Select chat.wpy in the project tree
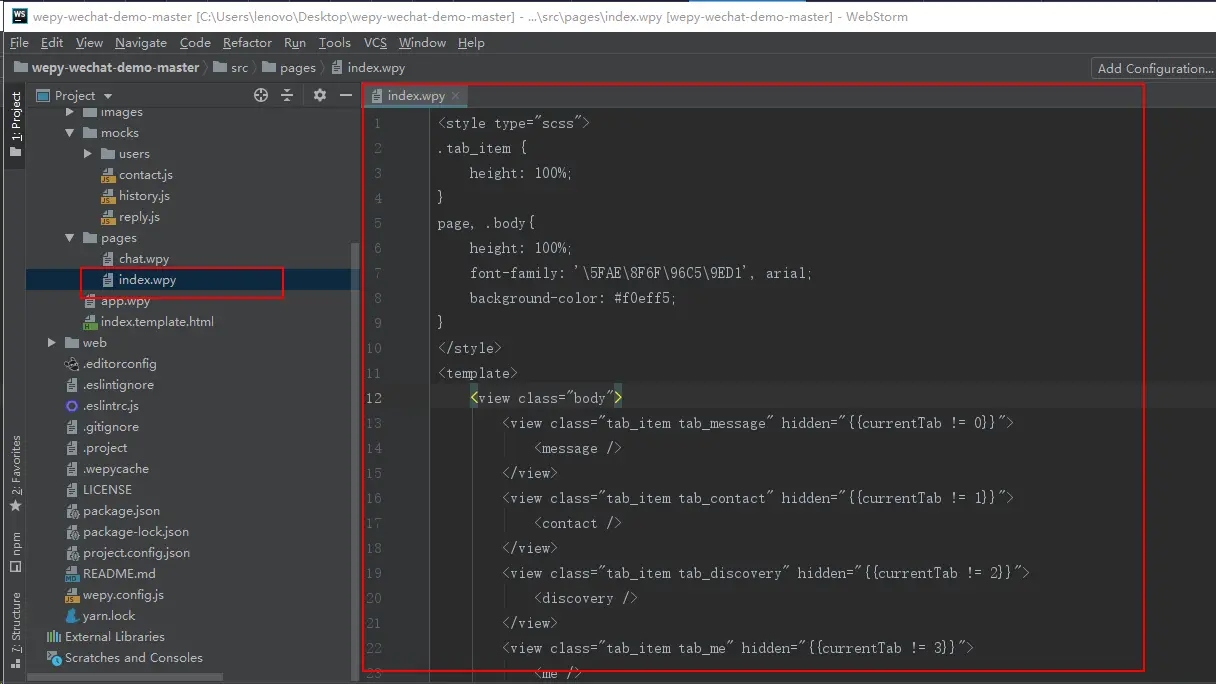Image resolution: width=1216 pixels, height=684 pixels. (x=144, y=259)
